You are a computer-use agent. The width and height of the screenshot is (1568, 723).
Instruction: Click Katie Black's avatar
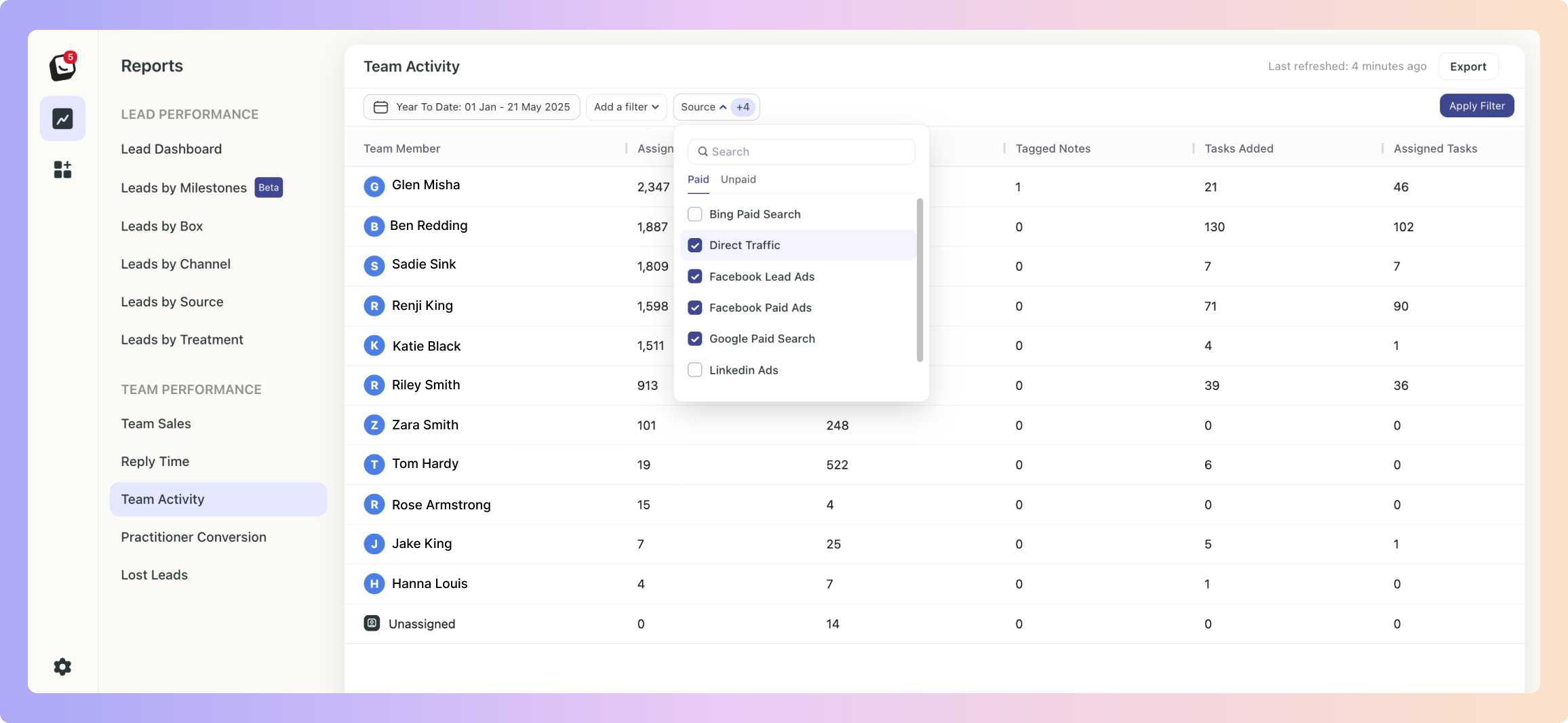[x=374, y=346]
